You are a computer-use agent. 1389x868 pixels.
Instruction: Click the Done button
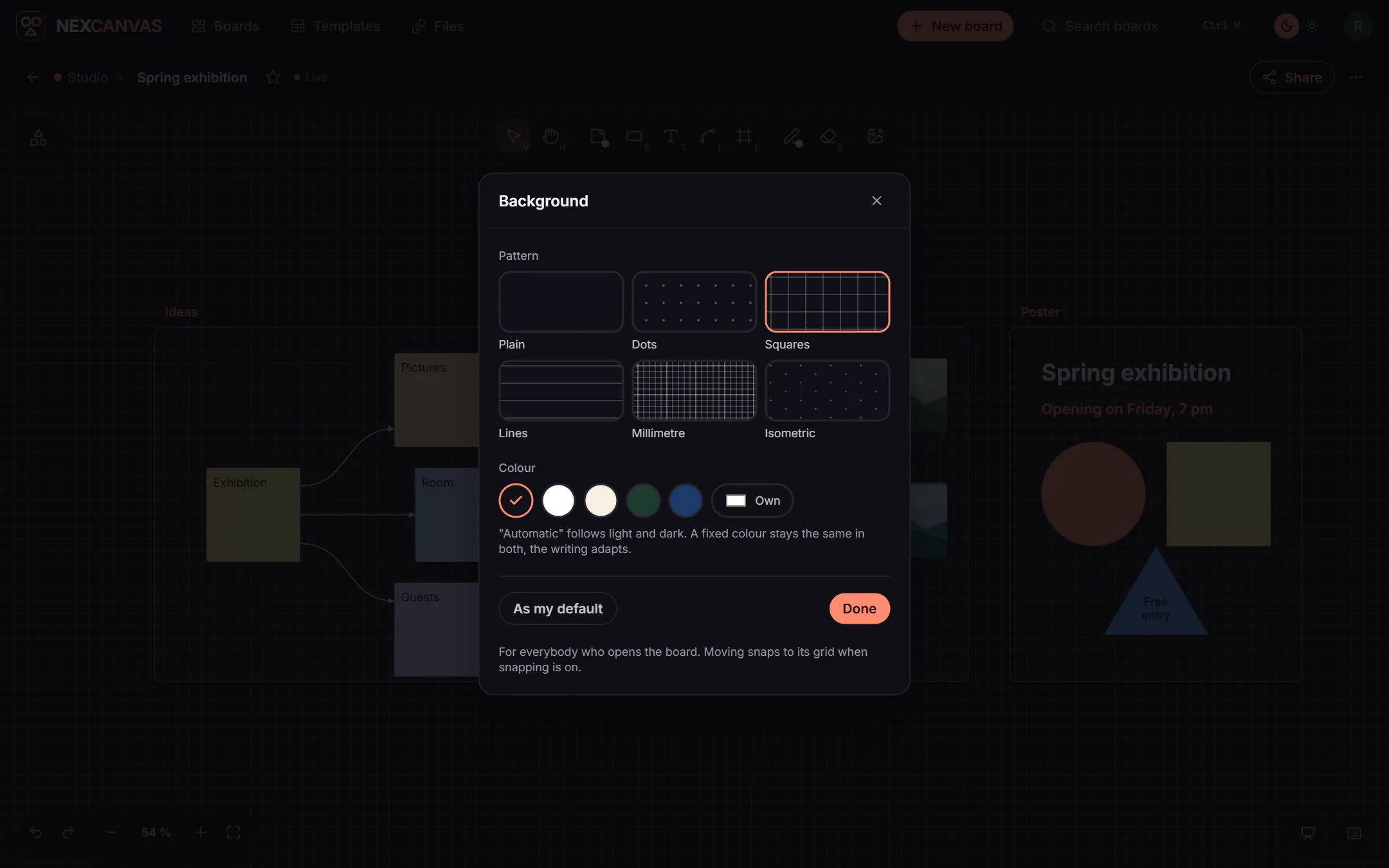point(859,608)
